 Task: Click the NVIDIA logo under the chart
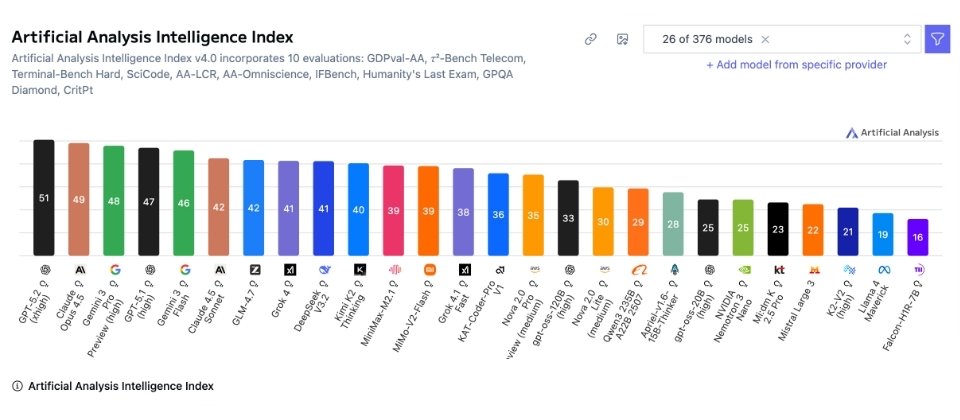click(743, 269)
